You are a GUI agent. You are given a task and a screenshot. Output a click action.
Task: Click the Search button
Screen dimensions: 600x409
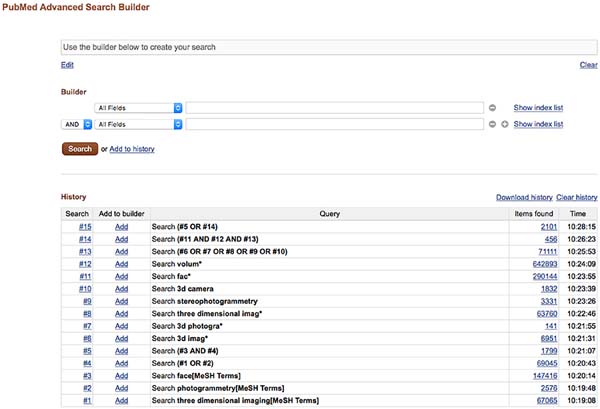[80, 149]
